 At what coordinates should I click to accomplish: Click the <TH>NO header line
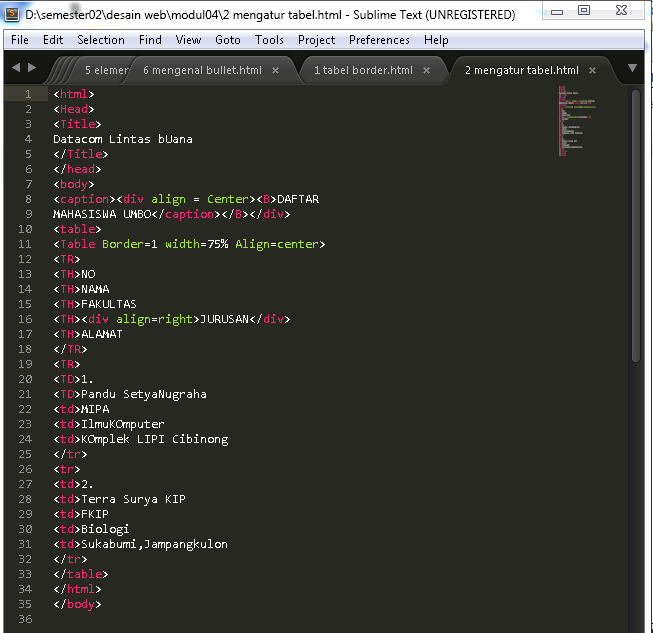74,274
